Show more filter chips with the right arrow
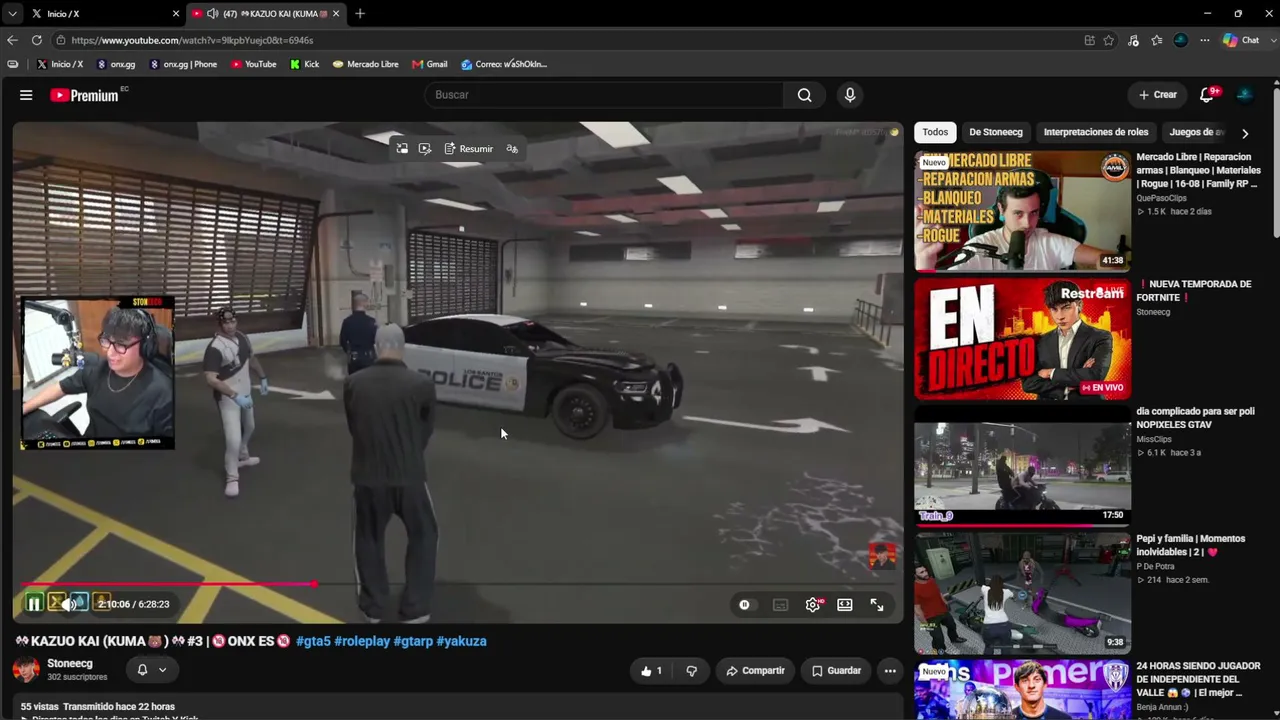 coord(1245,133)
